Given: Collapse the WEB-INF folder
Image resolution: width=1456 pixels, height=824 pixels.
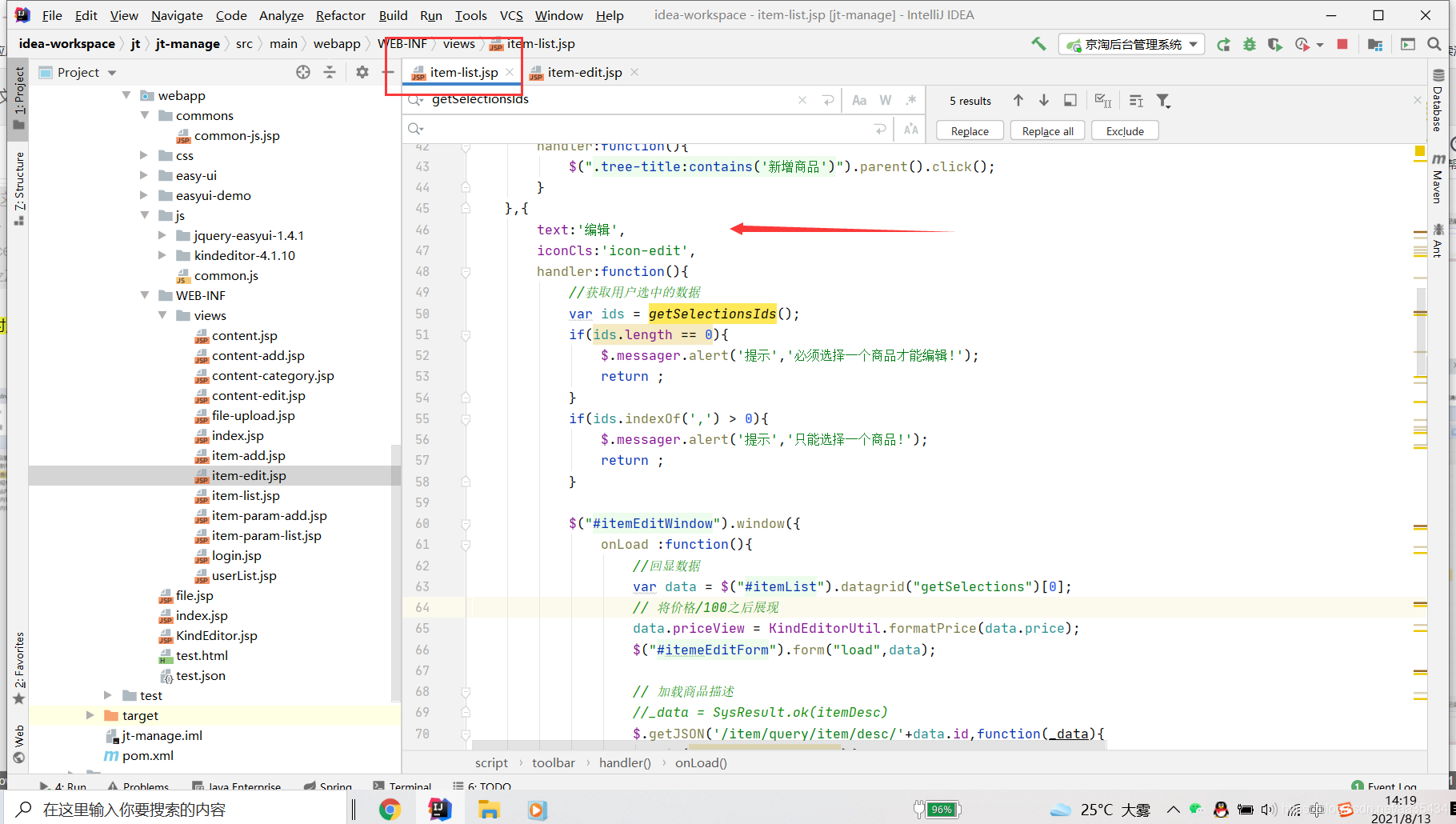Looking at the screenshot, I should [145, 295].
